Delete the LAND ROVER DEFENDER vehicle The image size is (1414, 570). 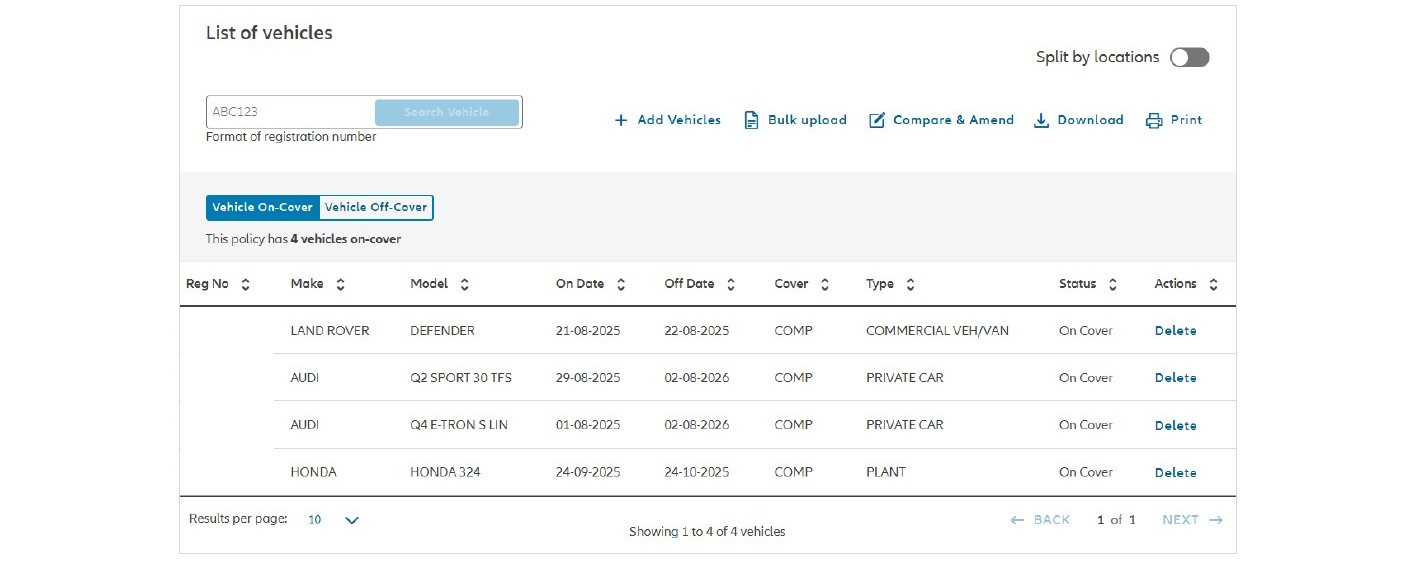coord(1175,331)
